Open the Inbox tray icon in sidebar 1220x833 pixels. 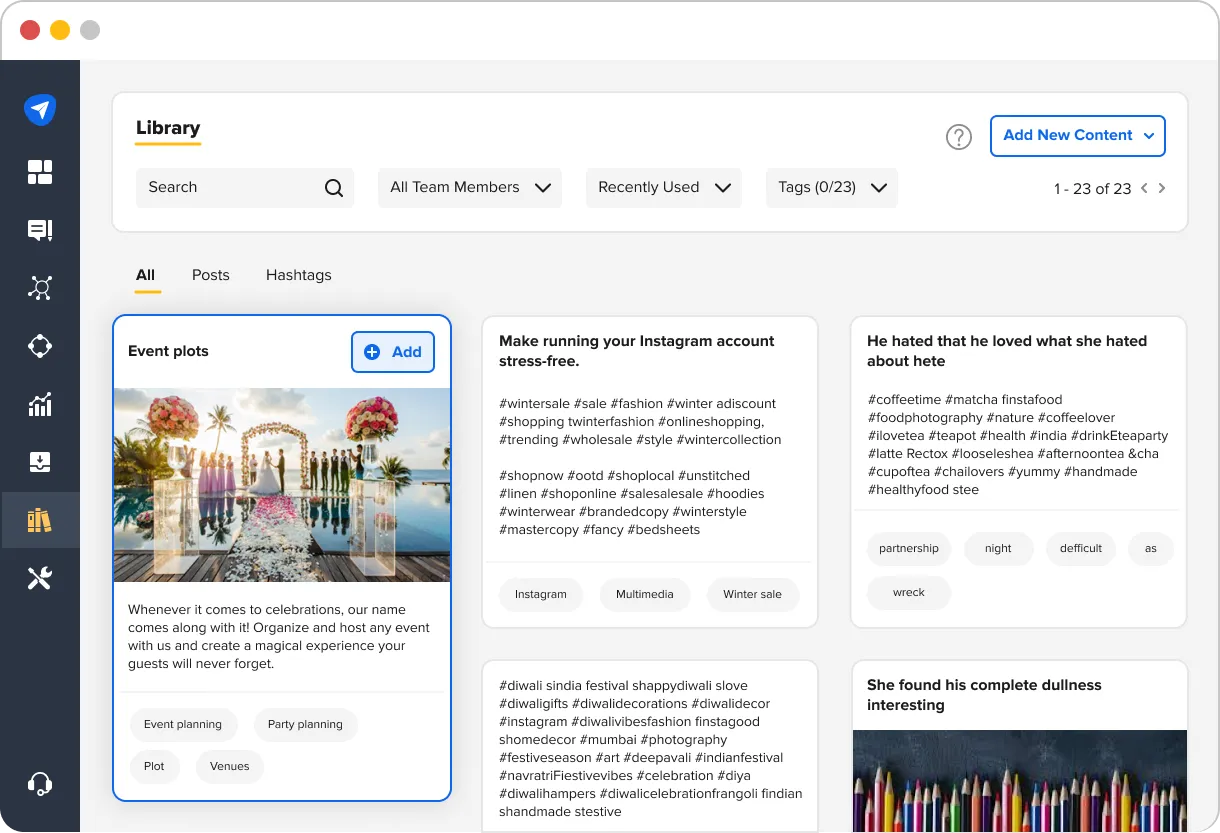pos(40,462)
